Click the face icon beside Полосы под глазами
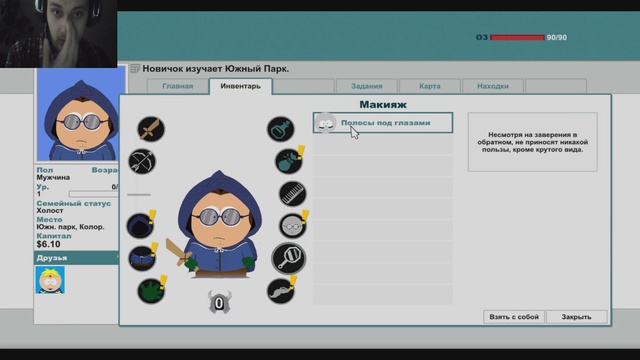The height and width of the screenshot is (360, 640). tap(326, 123)
